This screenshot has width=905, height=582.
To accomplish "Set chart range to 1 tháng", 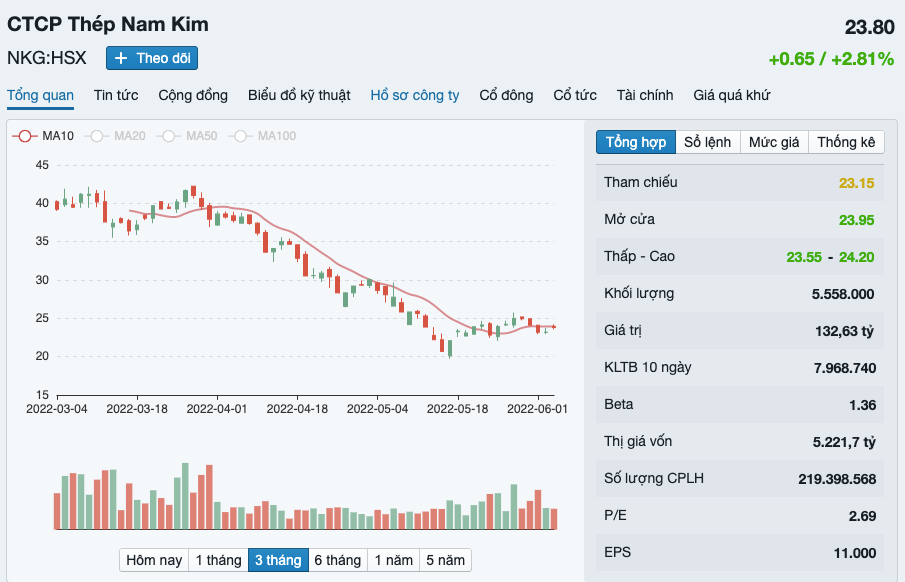I will (x=218, y=560).
